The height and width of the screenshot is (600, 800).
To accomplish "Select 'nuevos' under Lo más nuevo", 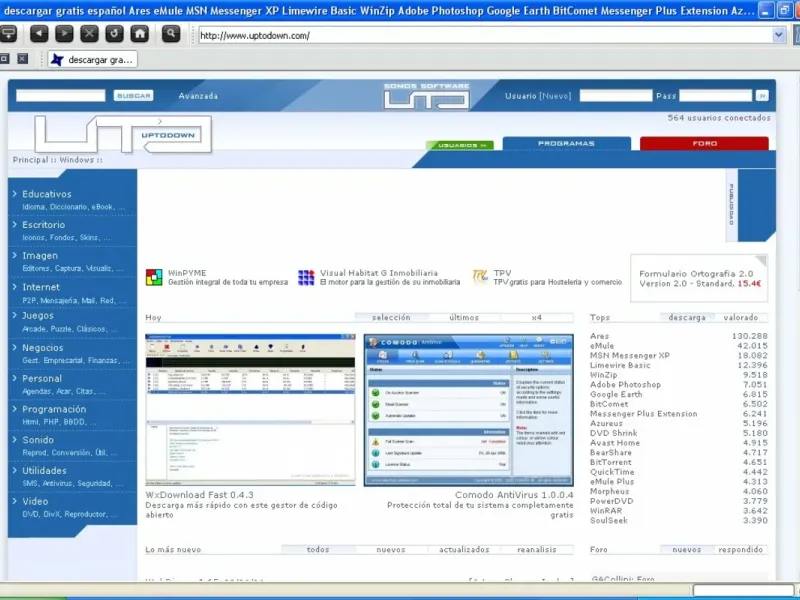I will click(x=391, y=549).
